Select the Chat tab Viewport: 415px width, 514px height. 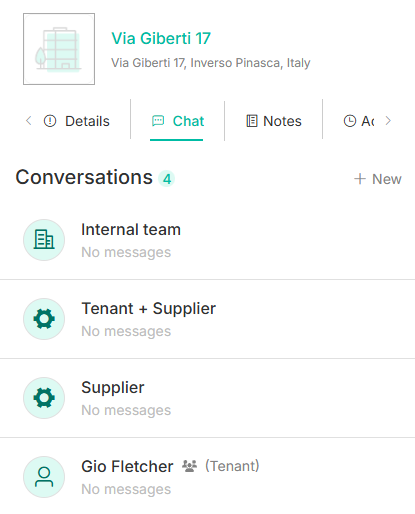pyautogui.click(x=178, y=121)
